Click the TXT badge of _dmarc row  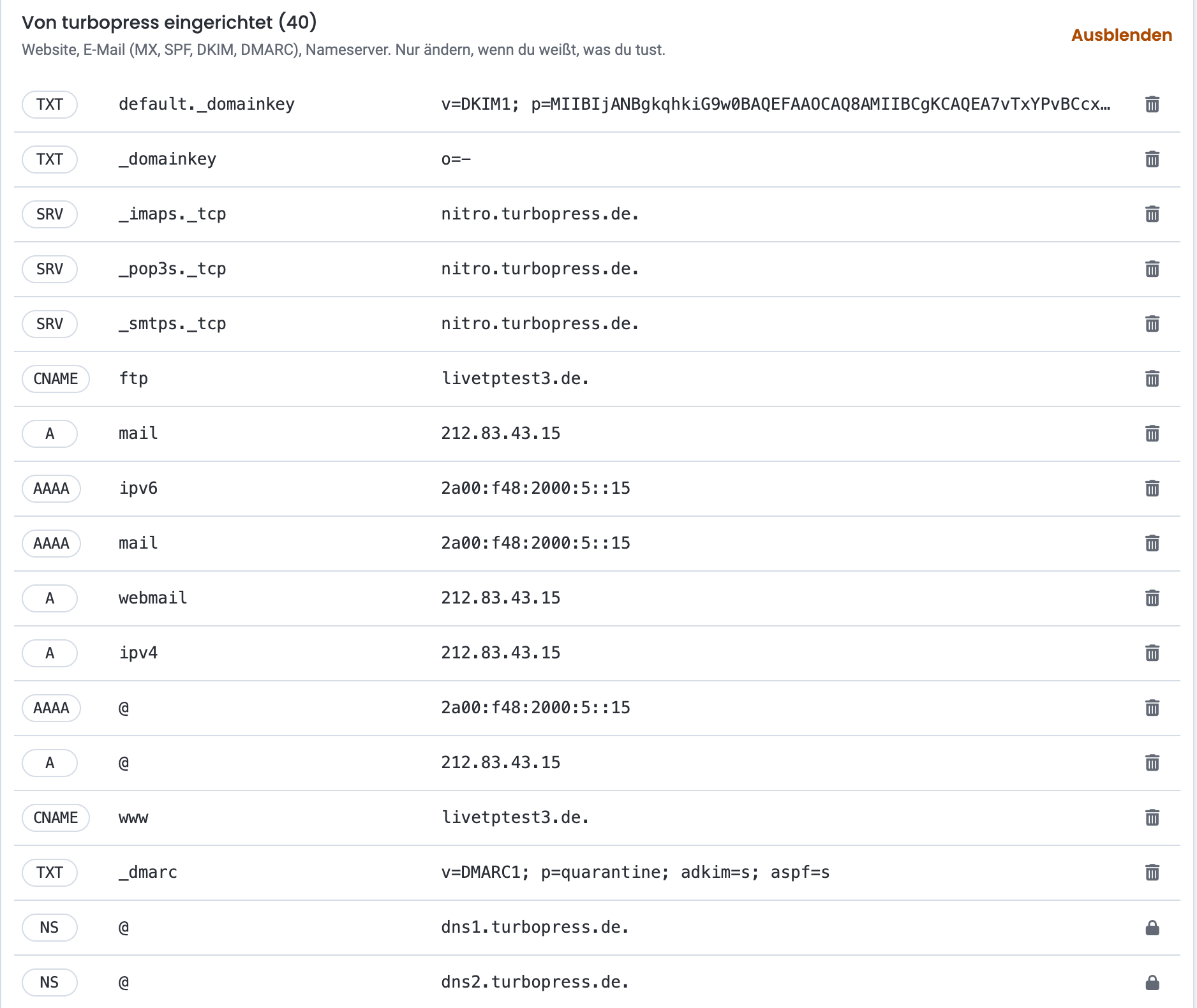coord(50,872)
